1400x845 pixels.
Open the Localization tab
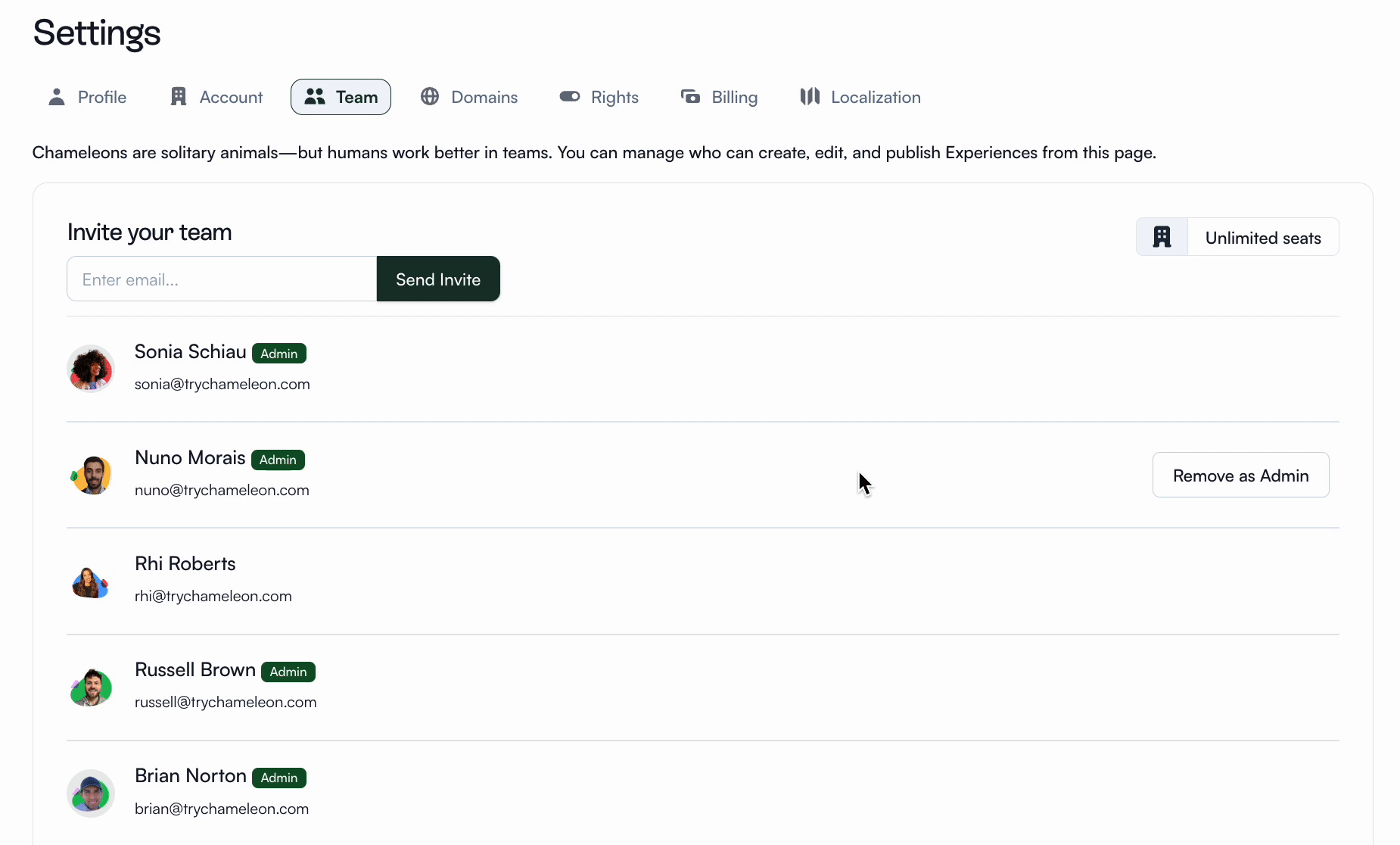coord(876,97)
